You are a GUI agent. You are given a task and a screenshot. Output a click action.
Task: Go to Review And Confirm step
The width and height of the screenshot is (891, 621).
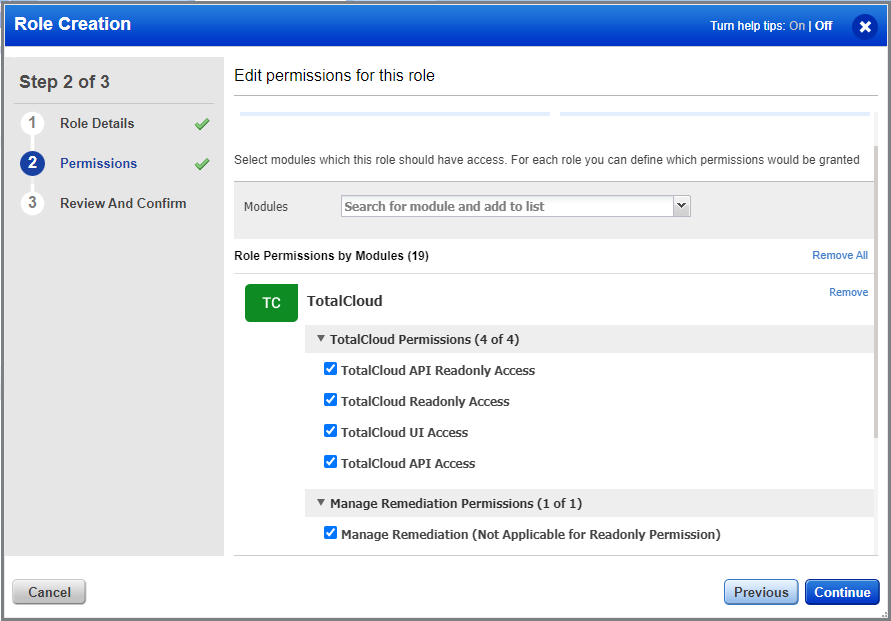coord(123,203)
